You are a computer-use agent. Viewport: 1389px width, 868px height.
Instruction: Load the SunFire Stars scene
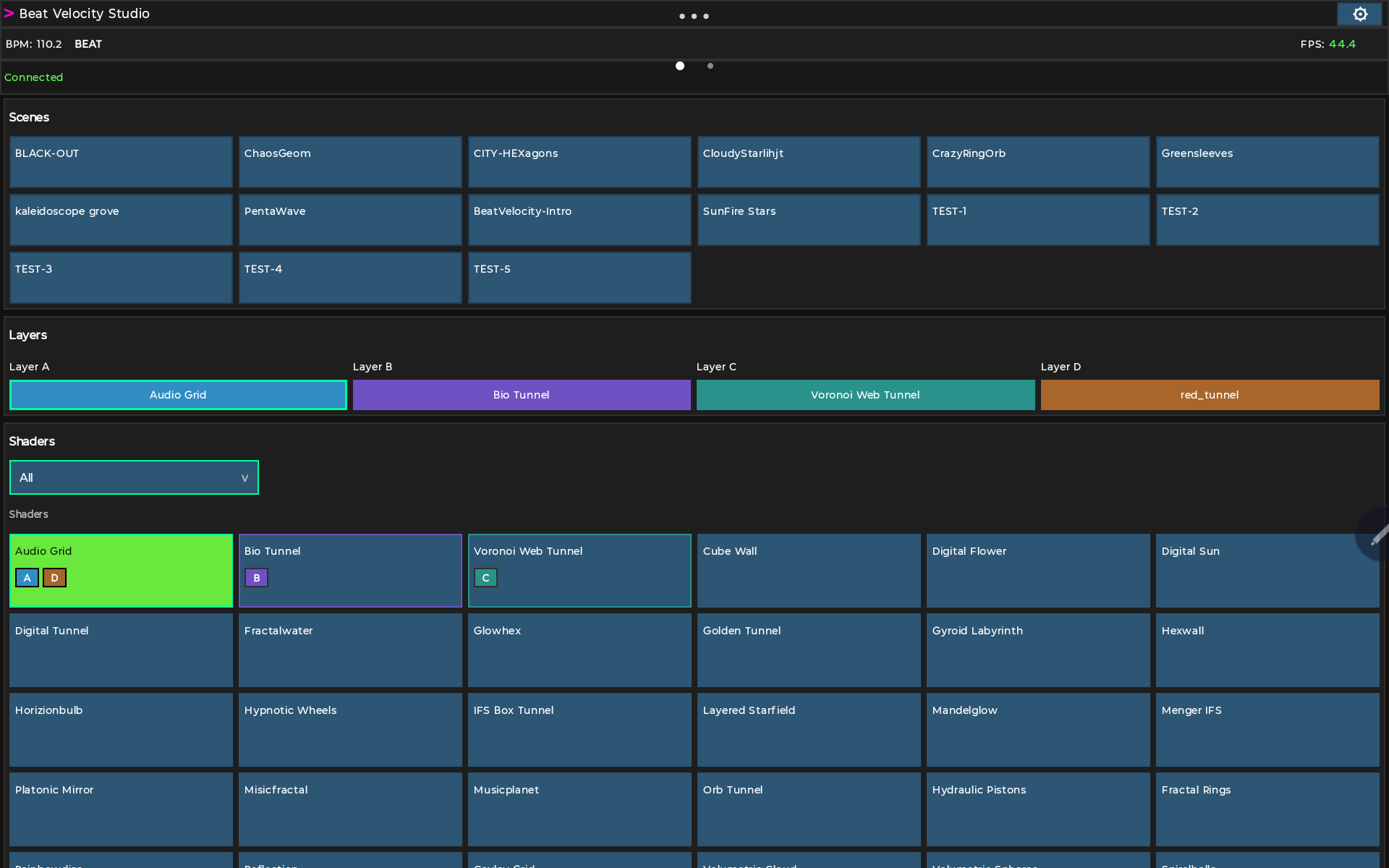tap(809, 220)
